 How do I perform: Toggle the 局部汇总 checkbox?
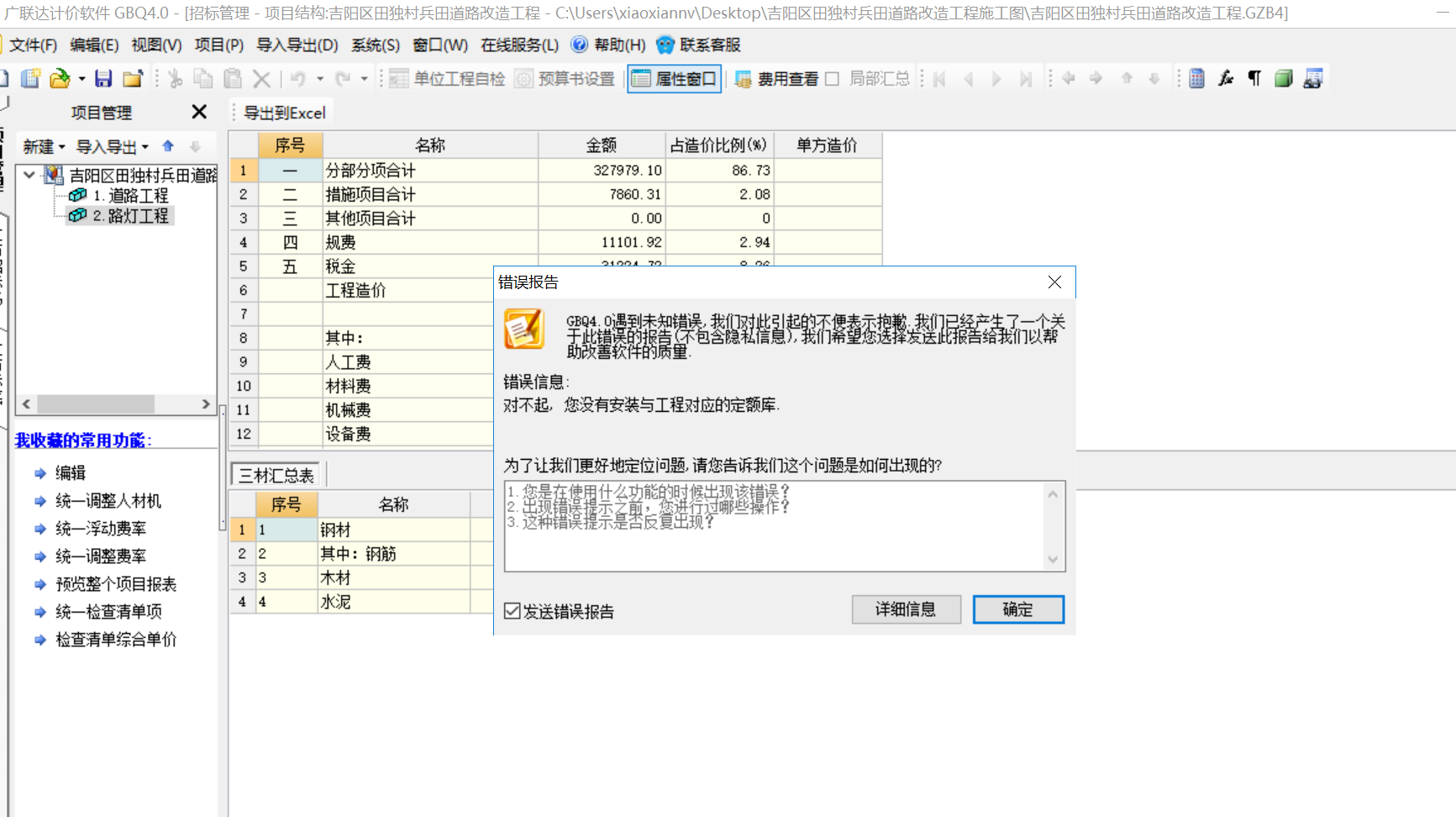pyautogui.click(x=832, y=78)
